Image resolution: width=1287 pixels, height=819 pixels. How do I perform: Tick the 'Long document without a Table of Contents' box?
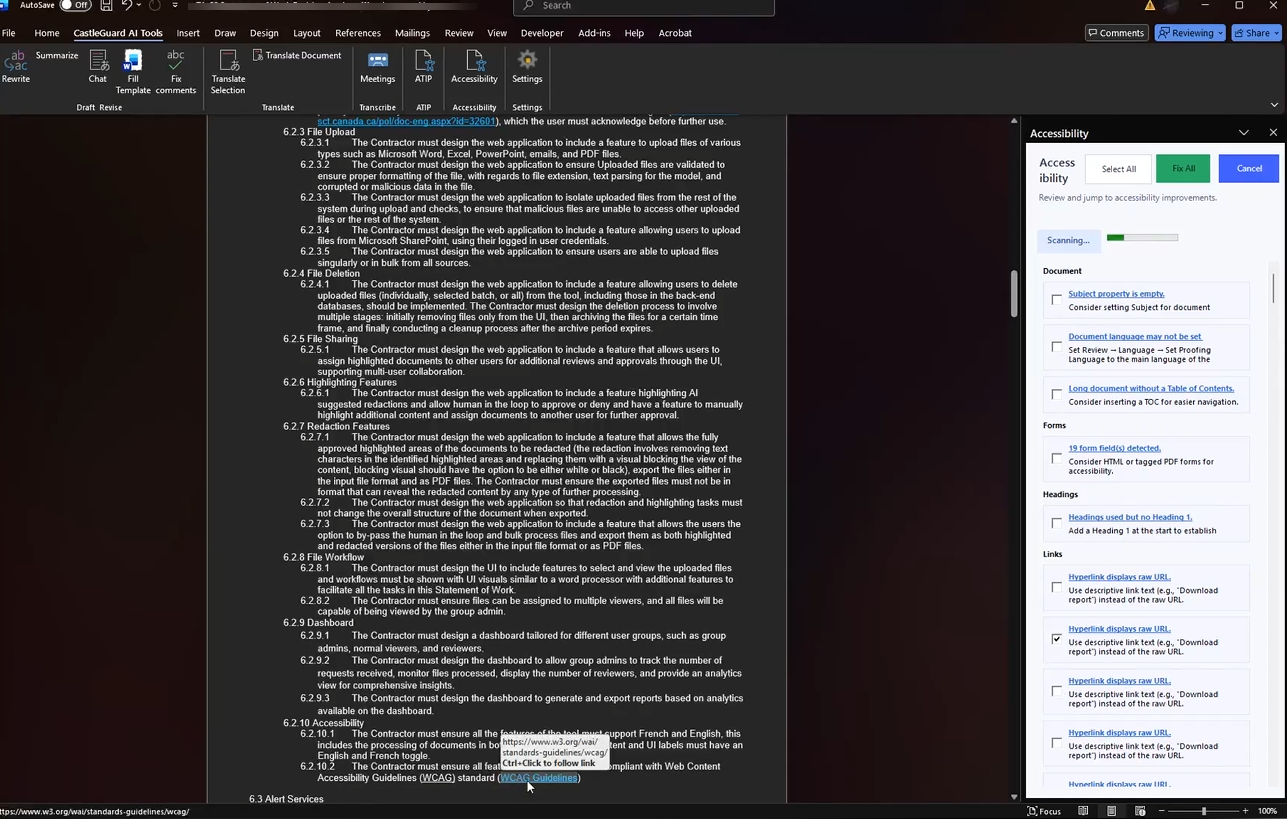click(1056, 394)
